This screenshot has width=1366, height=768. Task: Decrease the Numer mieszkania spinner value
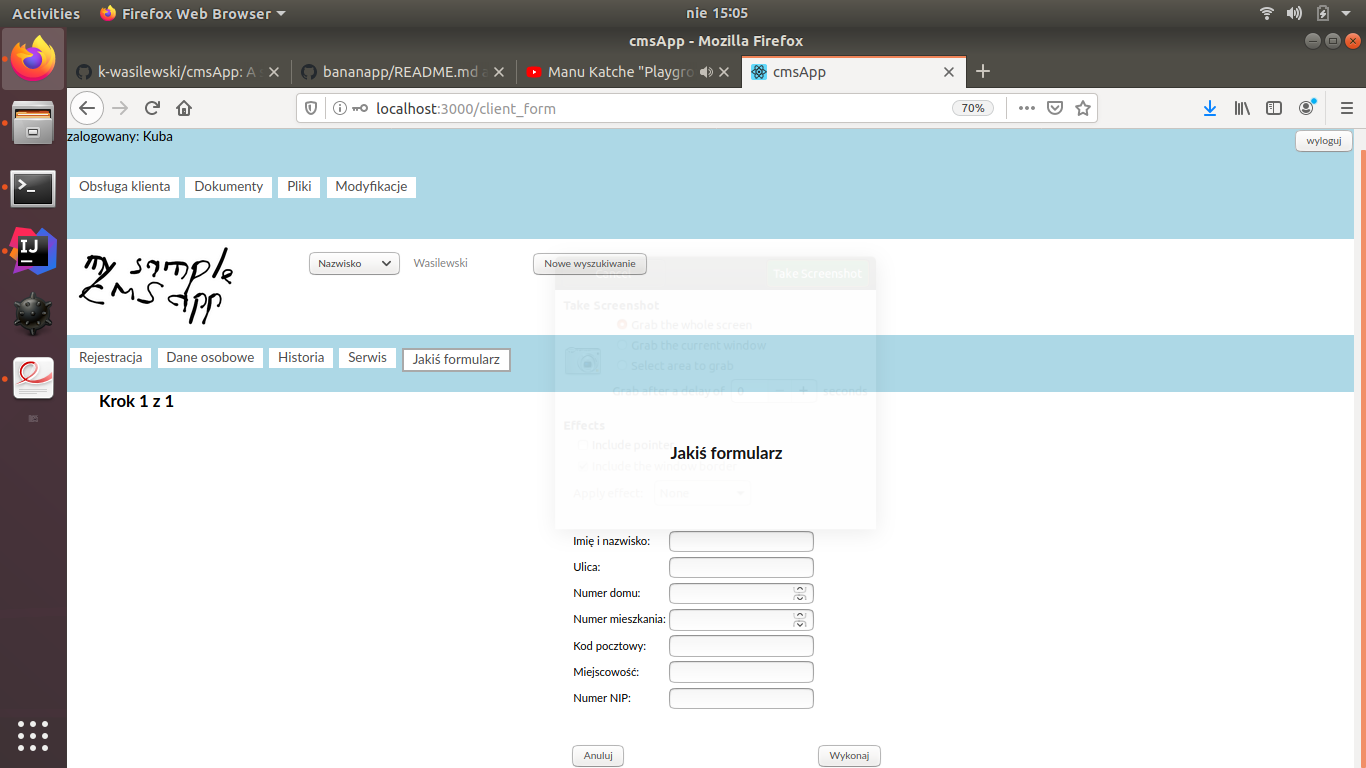point(799,624)
